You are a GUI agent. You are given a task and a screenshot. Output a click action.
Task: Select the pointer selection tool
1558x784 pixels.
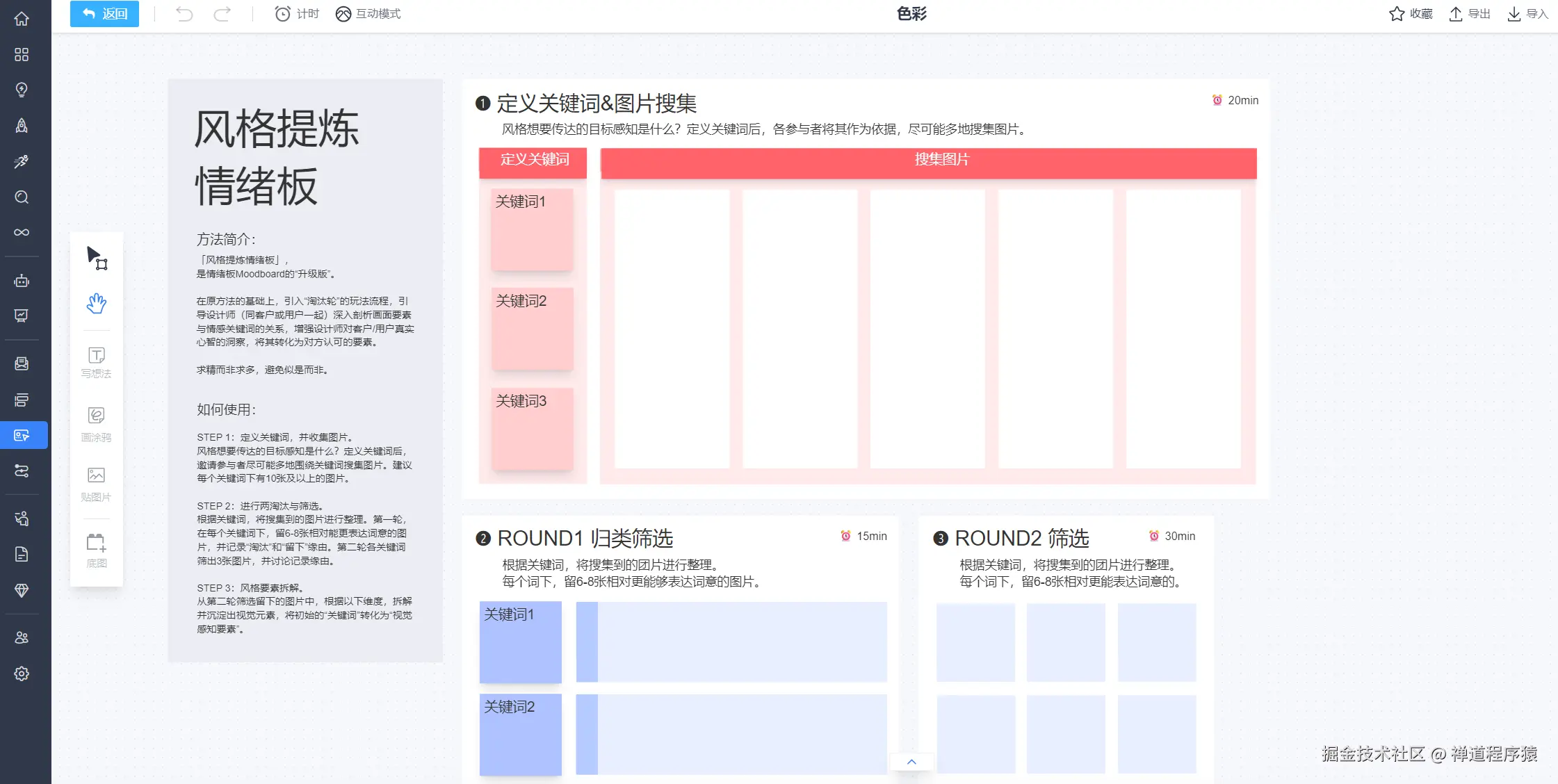coord(97,258)
